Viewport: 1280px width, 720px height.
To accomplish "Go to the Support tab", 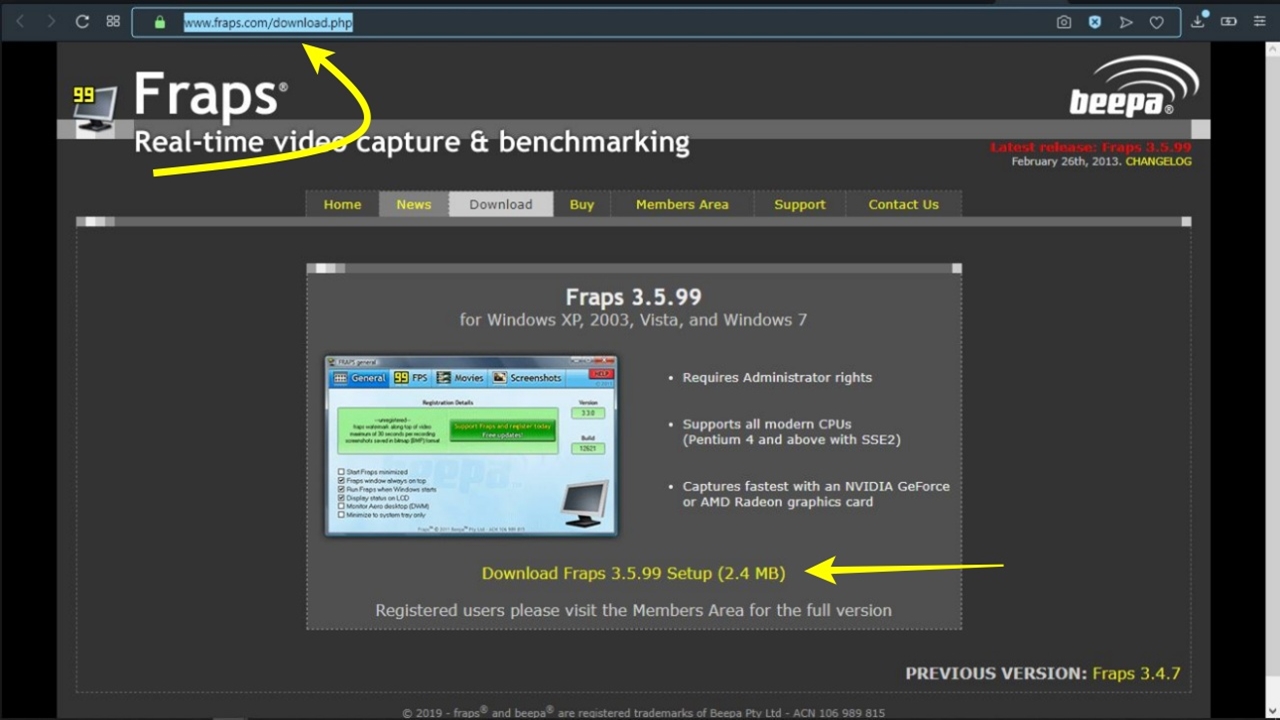I will click(800, 204).
